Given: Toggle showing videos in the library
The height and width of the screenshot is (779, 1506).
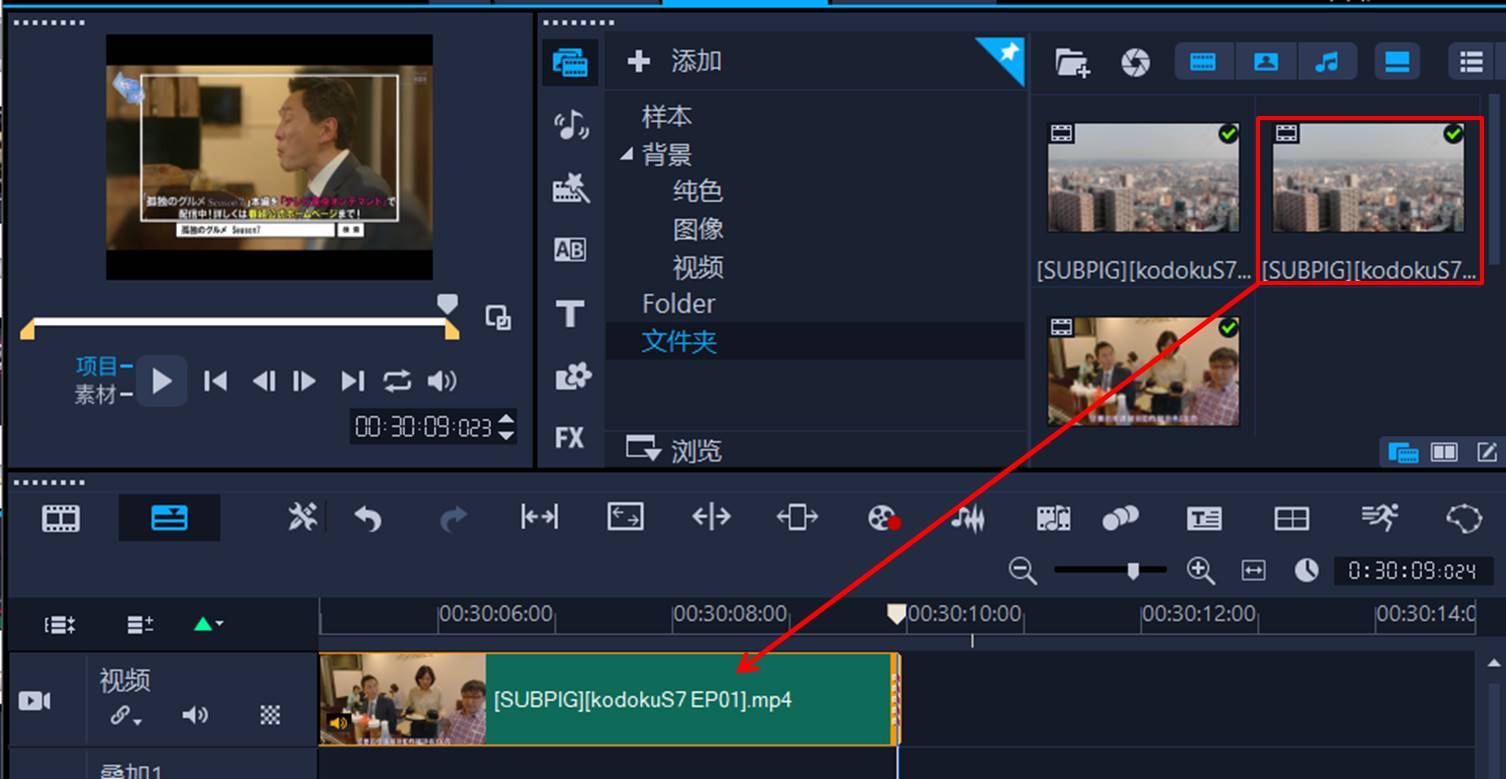Looking at the screenshot, I should coord(1203,62).
